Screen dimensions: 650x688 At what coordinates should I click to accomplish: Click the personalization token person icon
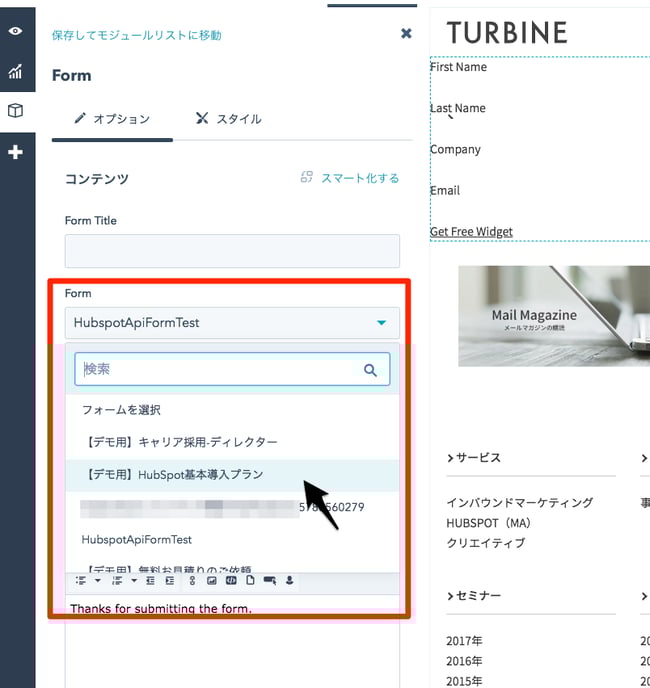(x=289, y=580)
